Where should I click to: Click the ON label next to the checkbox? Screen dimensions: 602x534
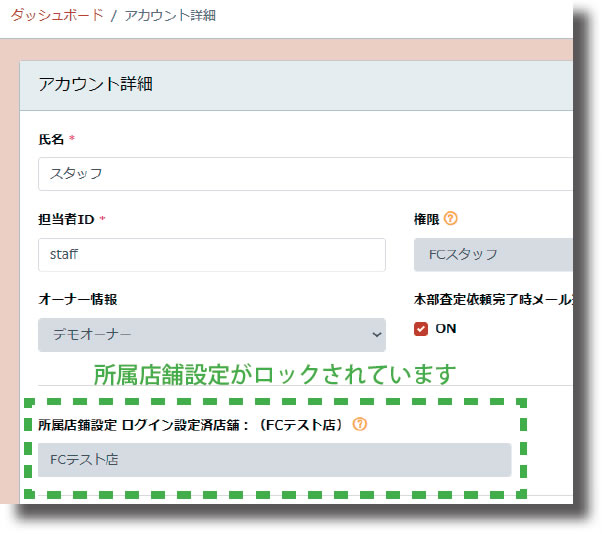pos(446,328)
